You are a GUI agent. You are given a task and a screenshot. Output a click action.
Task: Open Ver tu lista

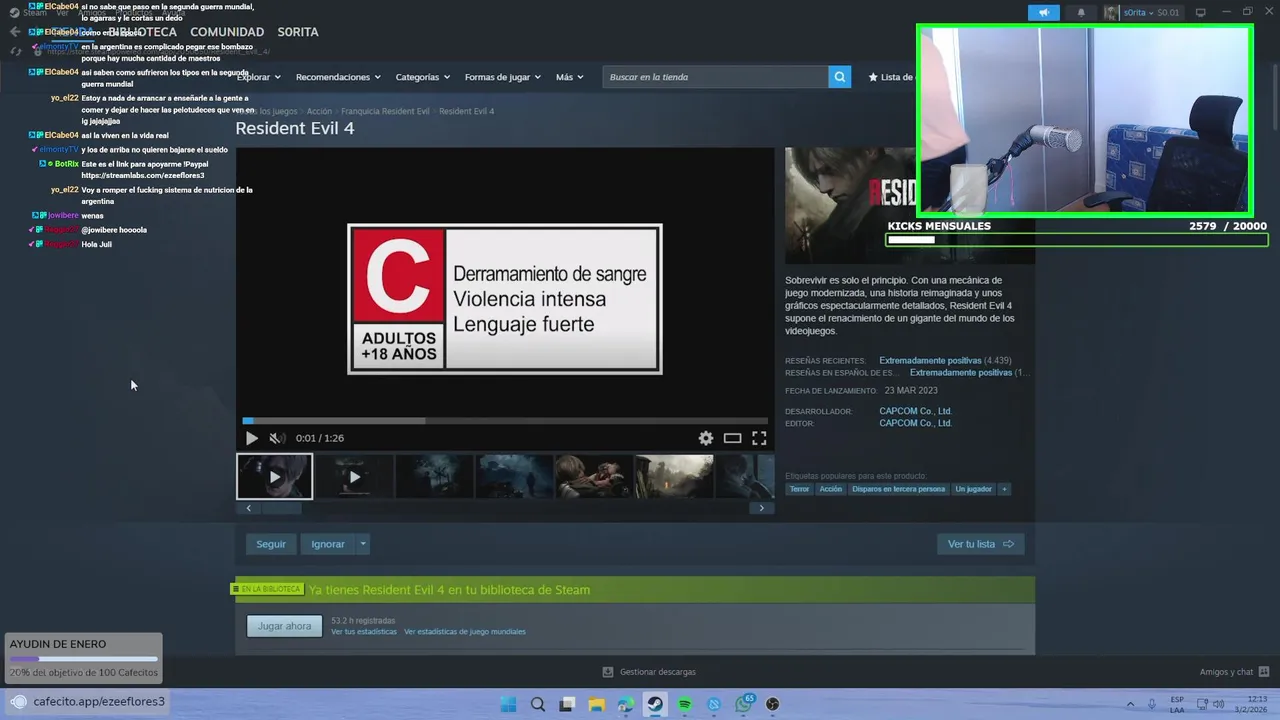[980, 544]
